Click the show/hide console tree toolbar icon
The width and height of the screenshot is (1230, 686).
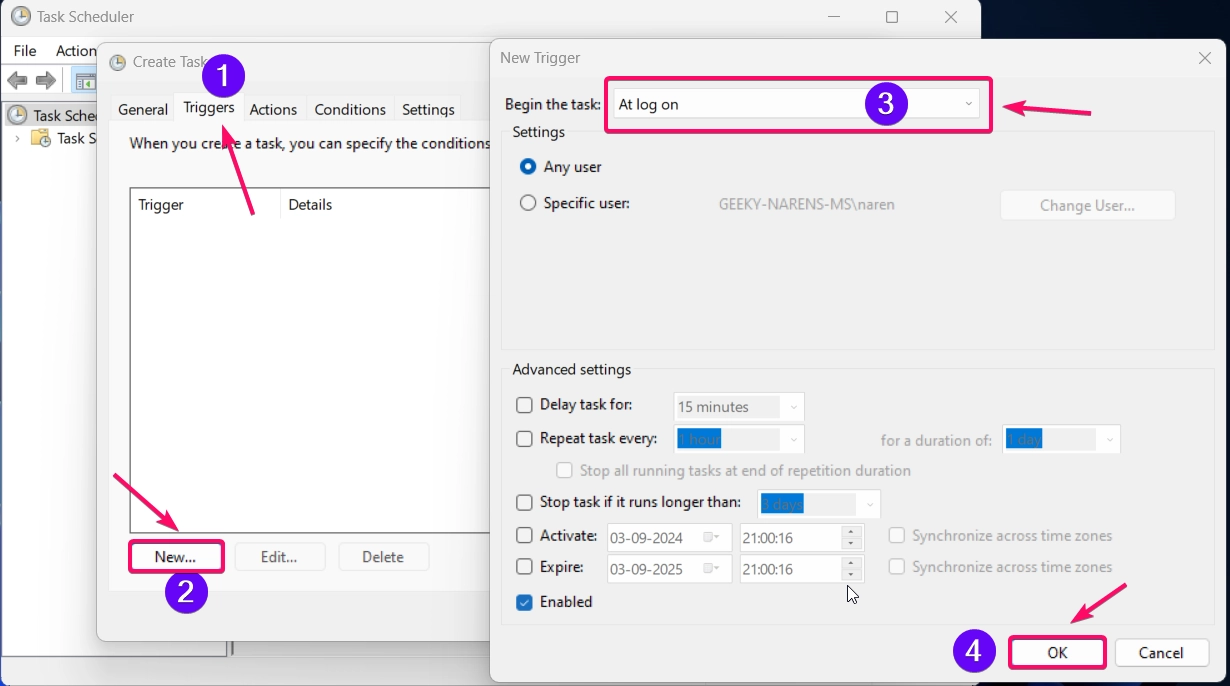tap(85, 81)
